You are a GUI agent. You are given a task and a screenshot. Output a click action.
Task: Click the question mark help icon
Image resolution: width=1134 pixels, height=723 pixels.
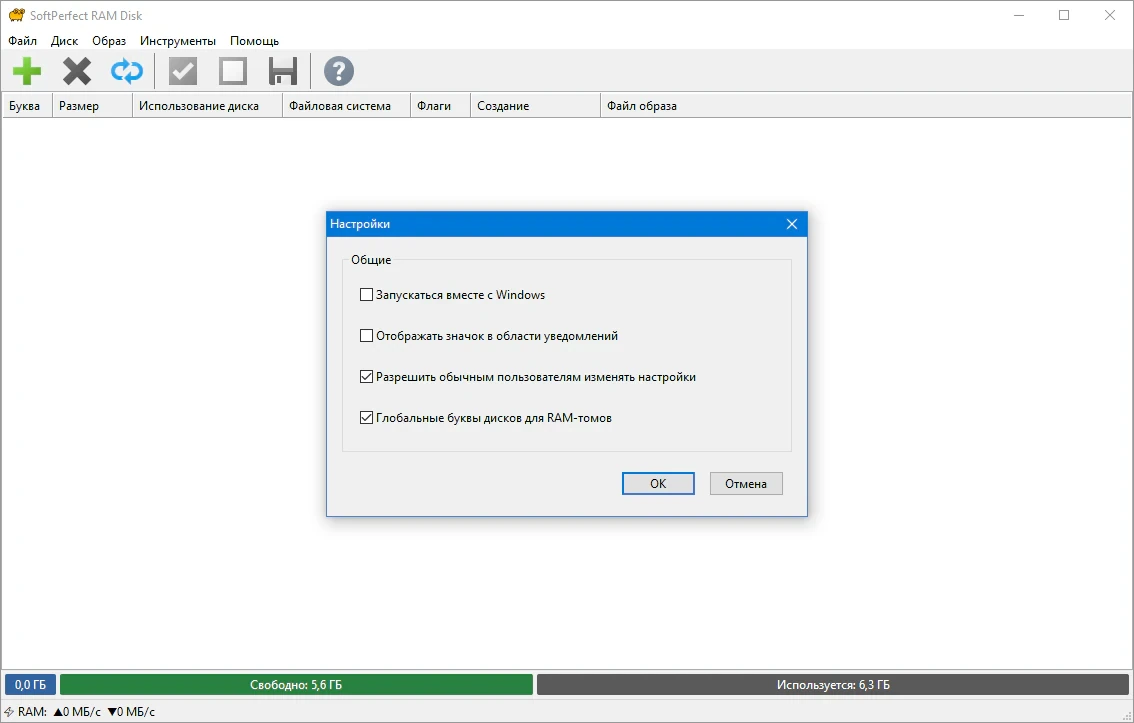(338, 72)
